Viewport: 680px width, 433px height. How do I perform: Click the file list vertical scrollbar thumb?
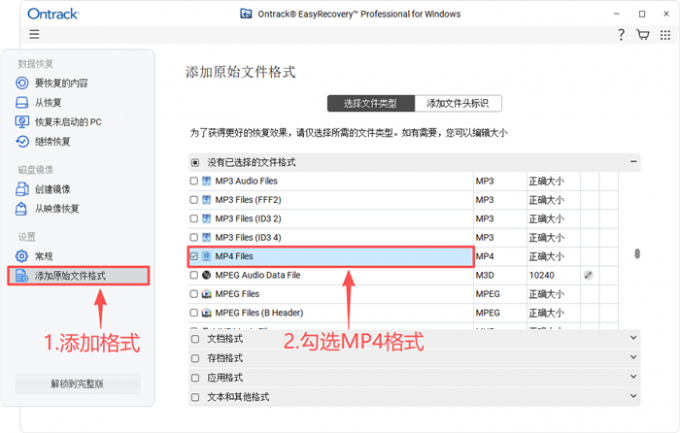coord(637,253)
